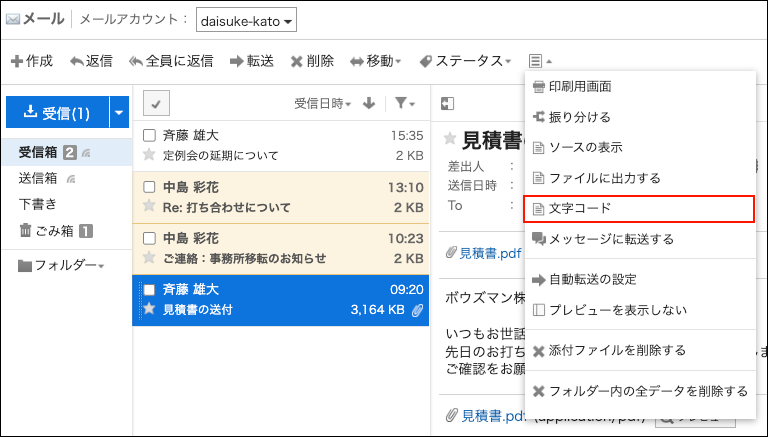
Task: Open the filter funnel dropdown
Action: click(405, 103)
